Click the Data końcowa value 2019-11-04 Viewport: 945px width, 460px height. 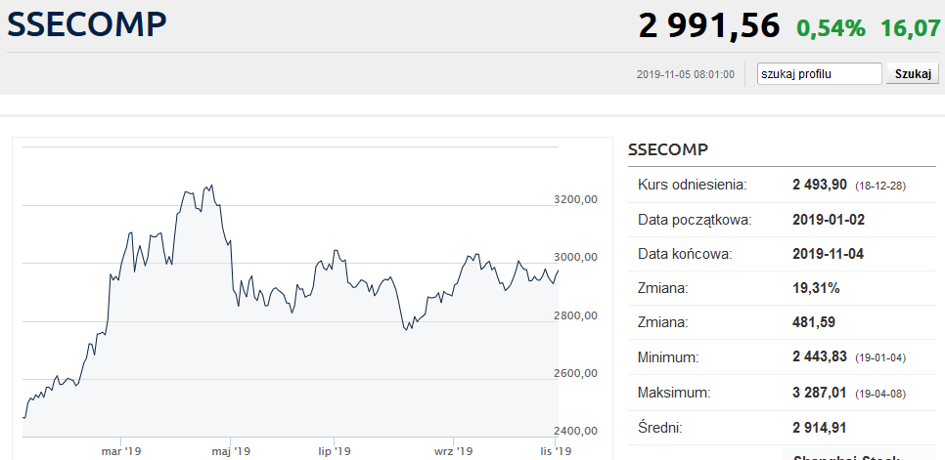pos(828,254)
